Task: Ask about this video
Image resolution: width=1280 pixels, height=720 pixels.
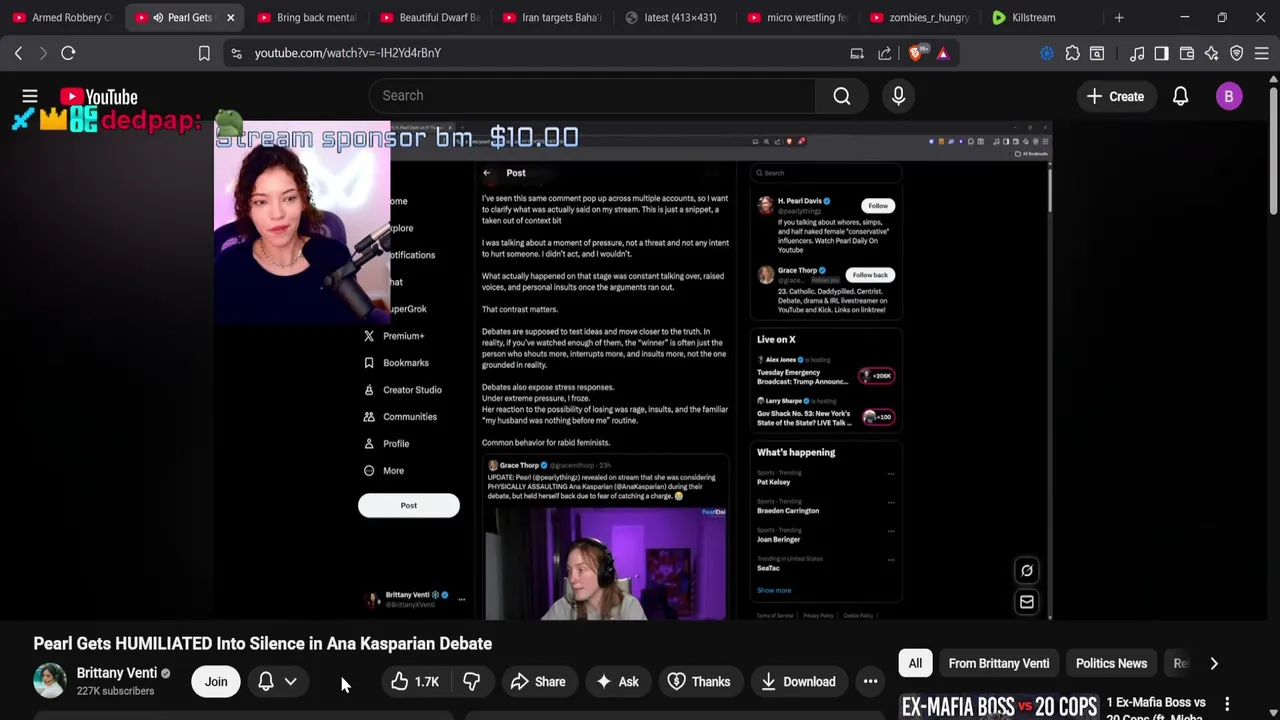Action: 617,682
